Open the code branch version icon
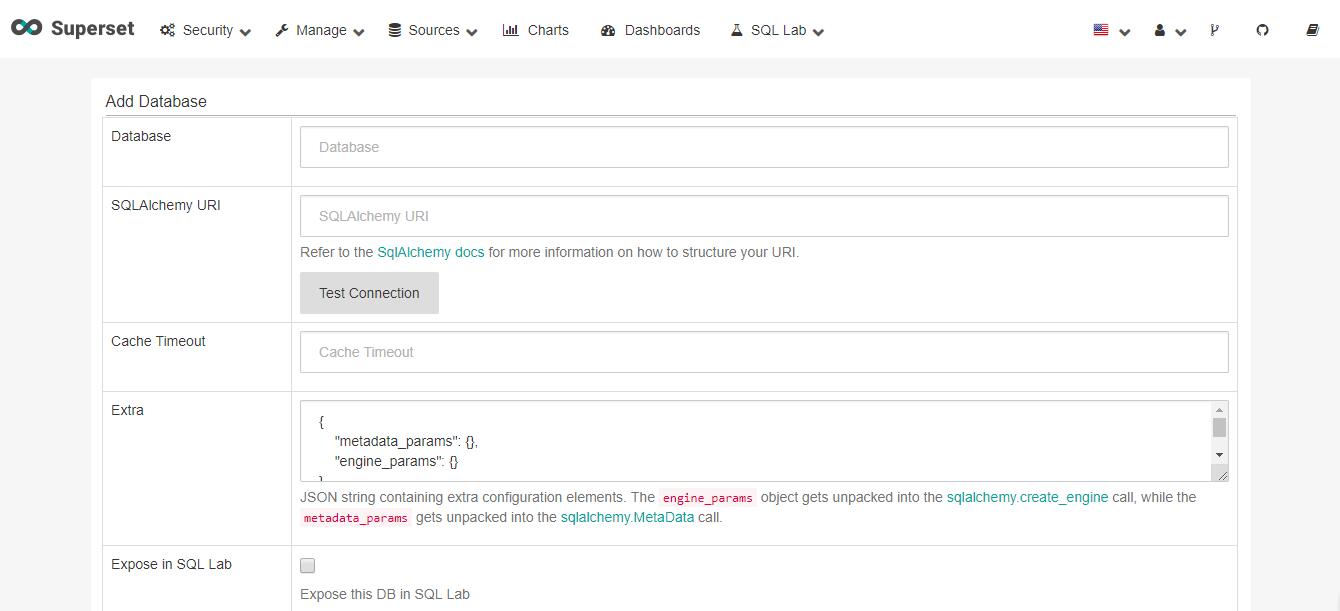 (x=1214, y=30)
